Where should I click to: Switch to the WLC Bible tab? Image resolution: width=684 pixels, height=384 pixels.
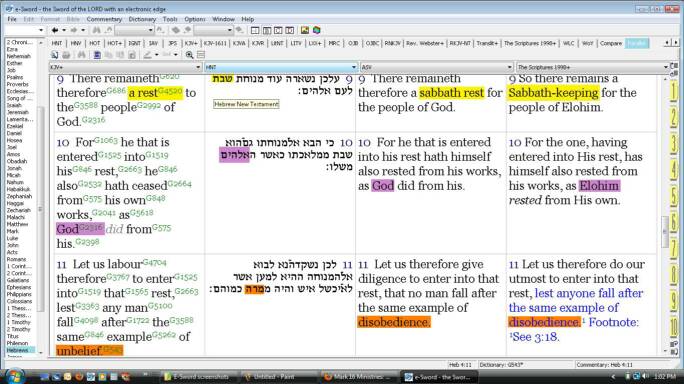(x=568, y=43)
